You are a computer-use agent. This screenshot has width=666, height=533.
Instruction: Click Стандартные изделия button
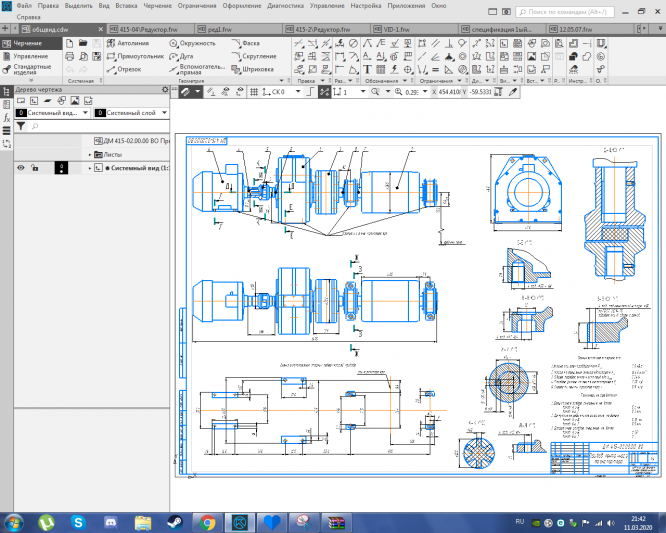(x=32, y=70)
